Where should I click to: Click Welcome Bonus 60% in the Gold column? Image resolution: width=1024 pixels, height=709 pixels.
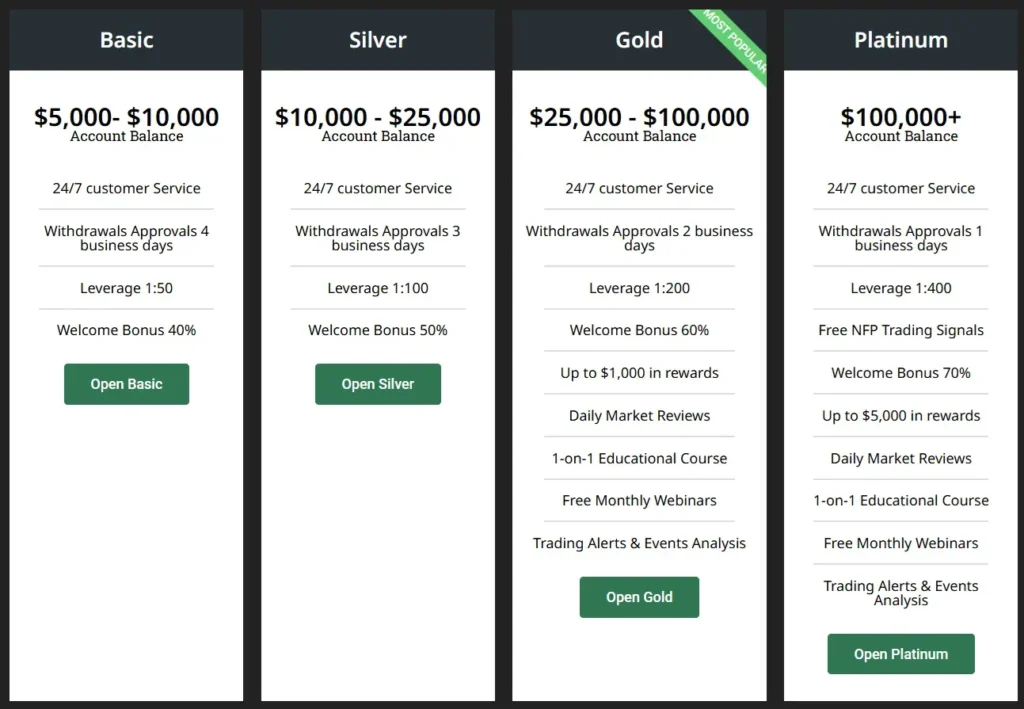[639, 330]
